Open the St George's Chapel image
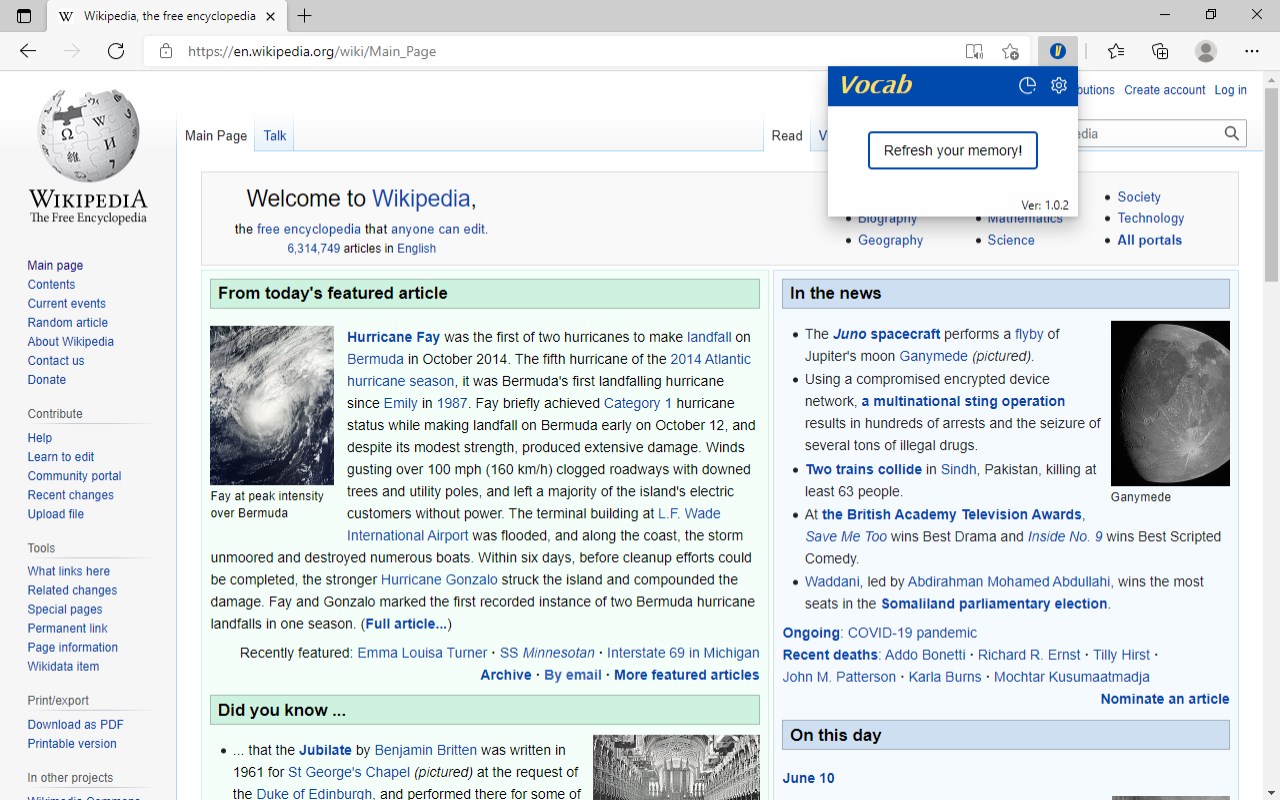 coord(676,768)
